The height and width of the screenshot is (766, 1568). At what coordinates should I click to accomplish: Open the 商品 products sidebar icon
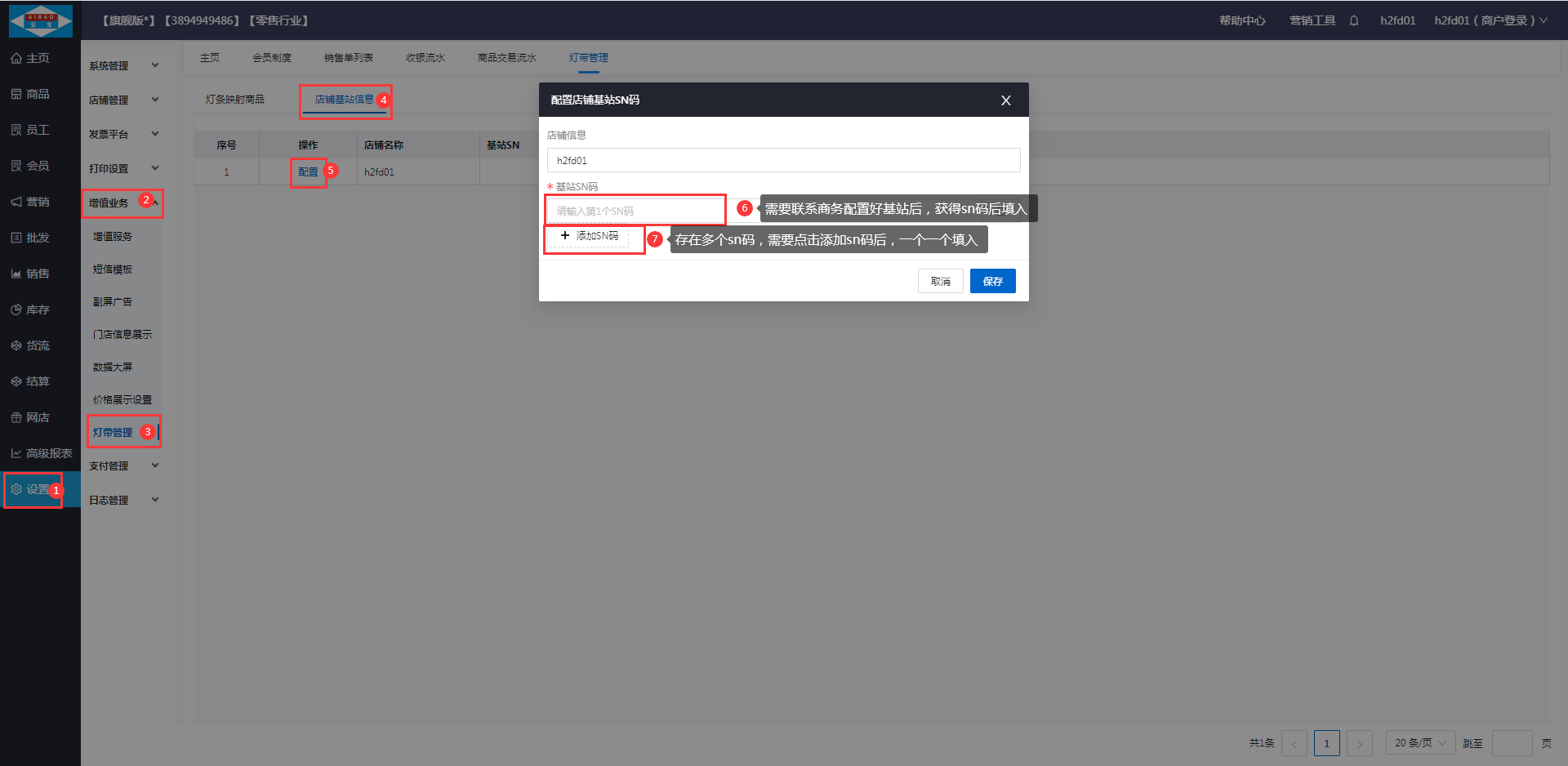(16, 94)
